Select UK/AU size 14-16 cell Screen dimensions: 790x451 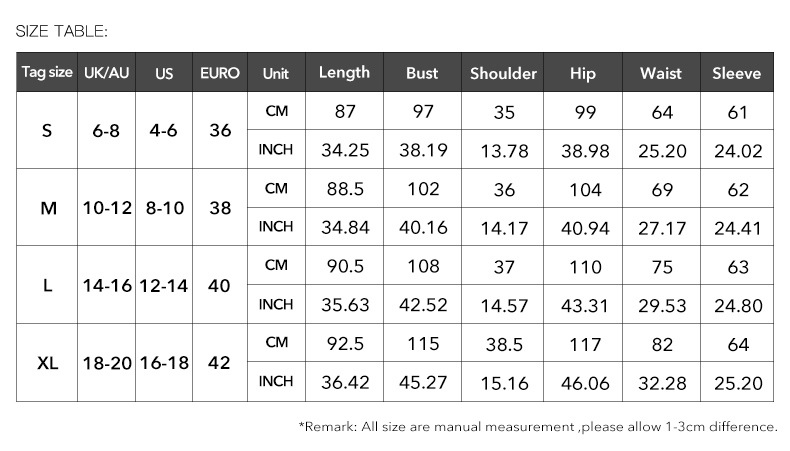point(107,285)
